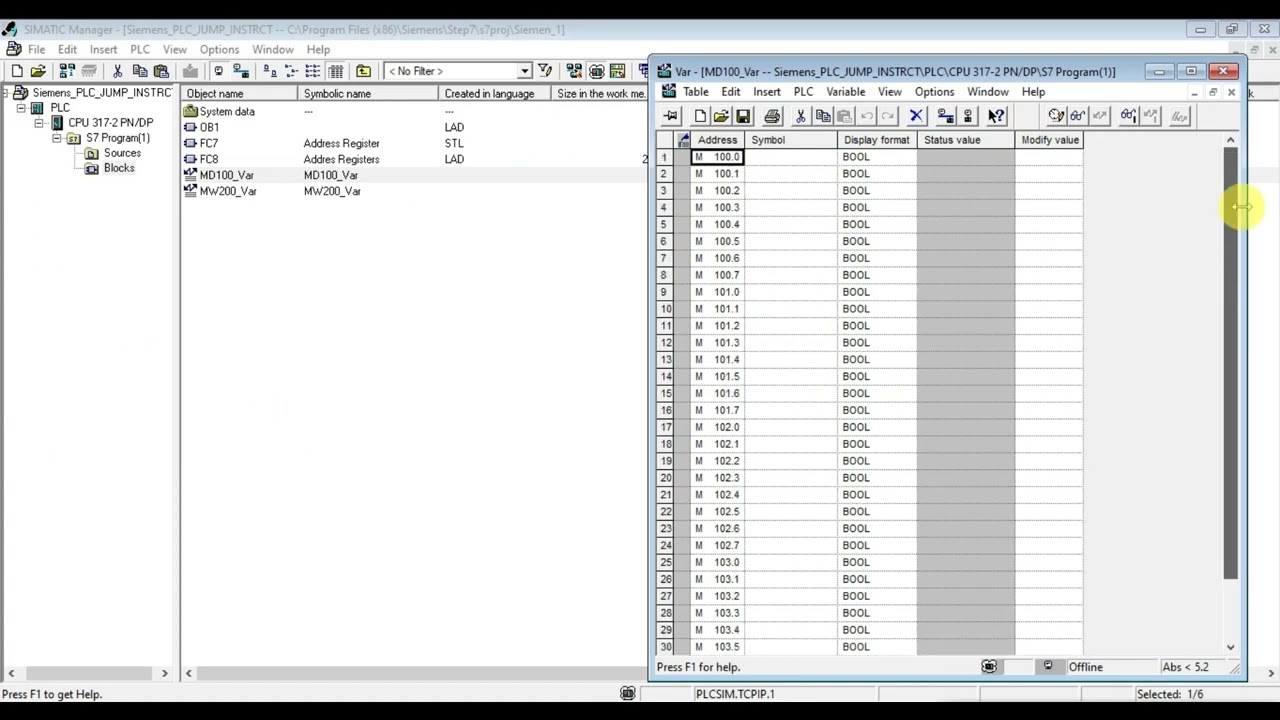Click Open icon in Var toolbar
This screenshot has height=720, width=1280.
[721, 116]
